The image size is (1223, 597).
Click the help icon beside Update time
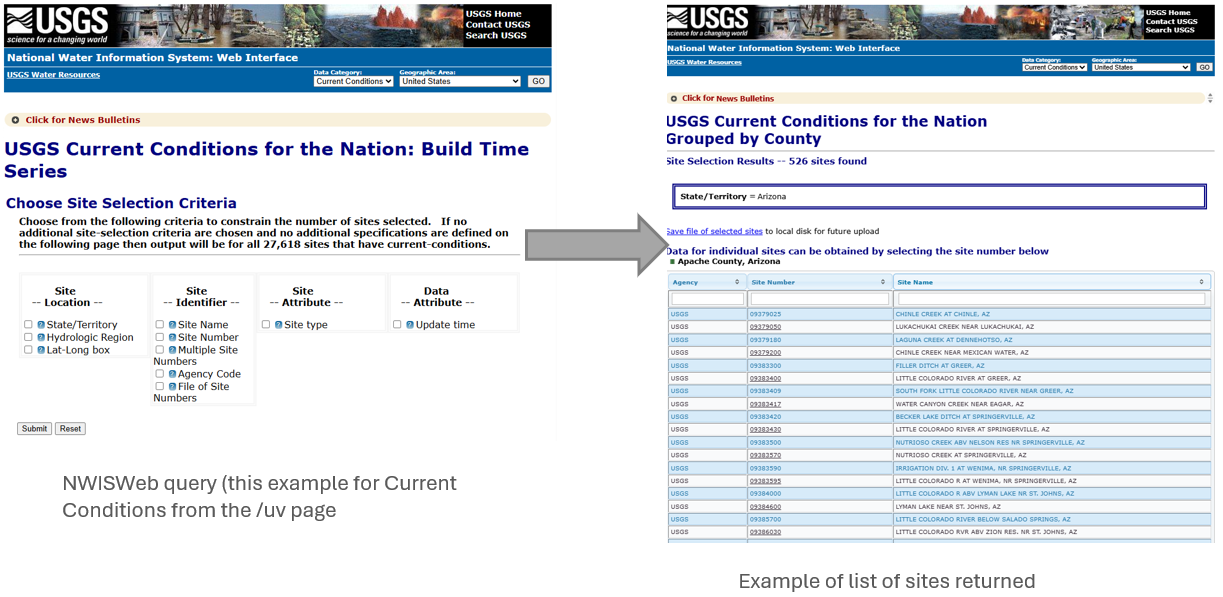click(x=410, y=325)
